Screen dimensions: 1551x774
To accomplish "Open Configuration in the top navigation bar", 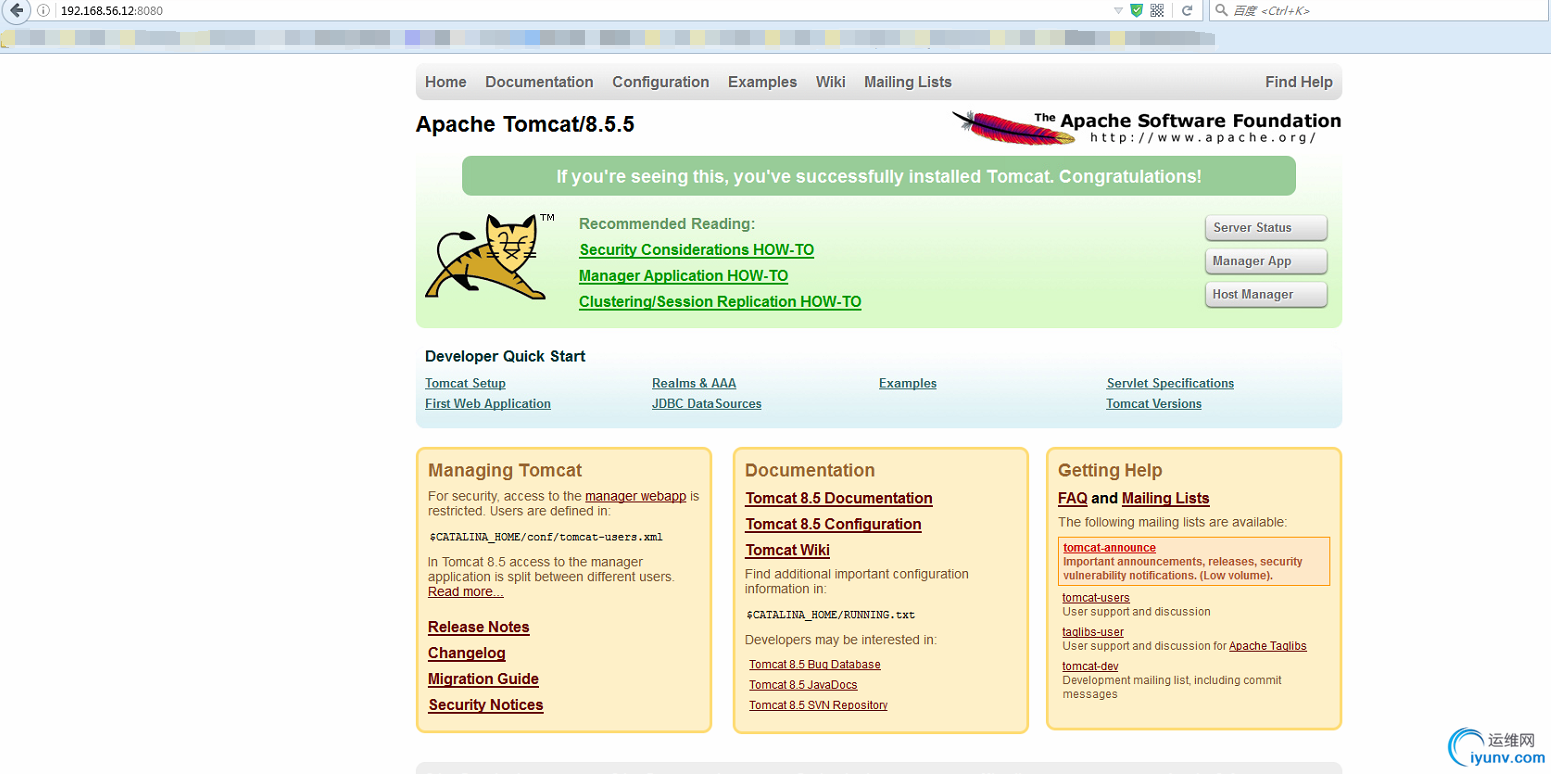I will (661, 82).
